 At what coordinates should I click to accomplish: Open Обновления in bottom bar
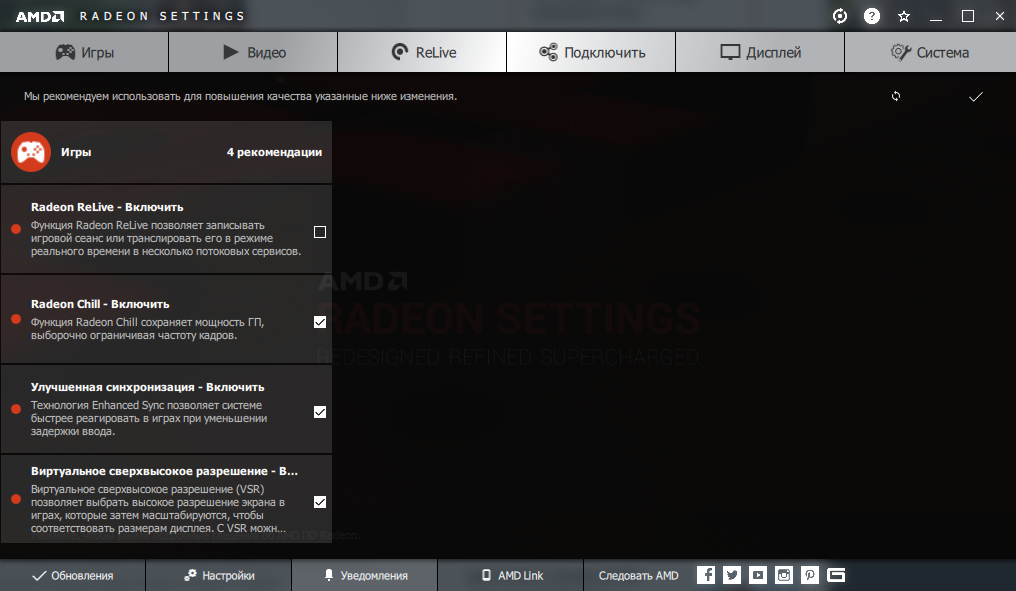[x=73, y=575]
